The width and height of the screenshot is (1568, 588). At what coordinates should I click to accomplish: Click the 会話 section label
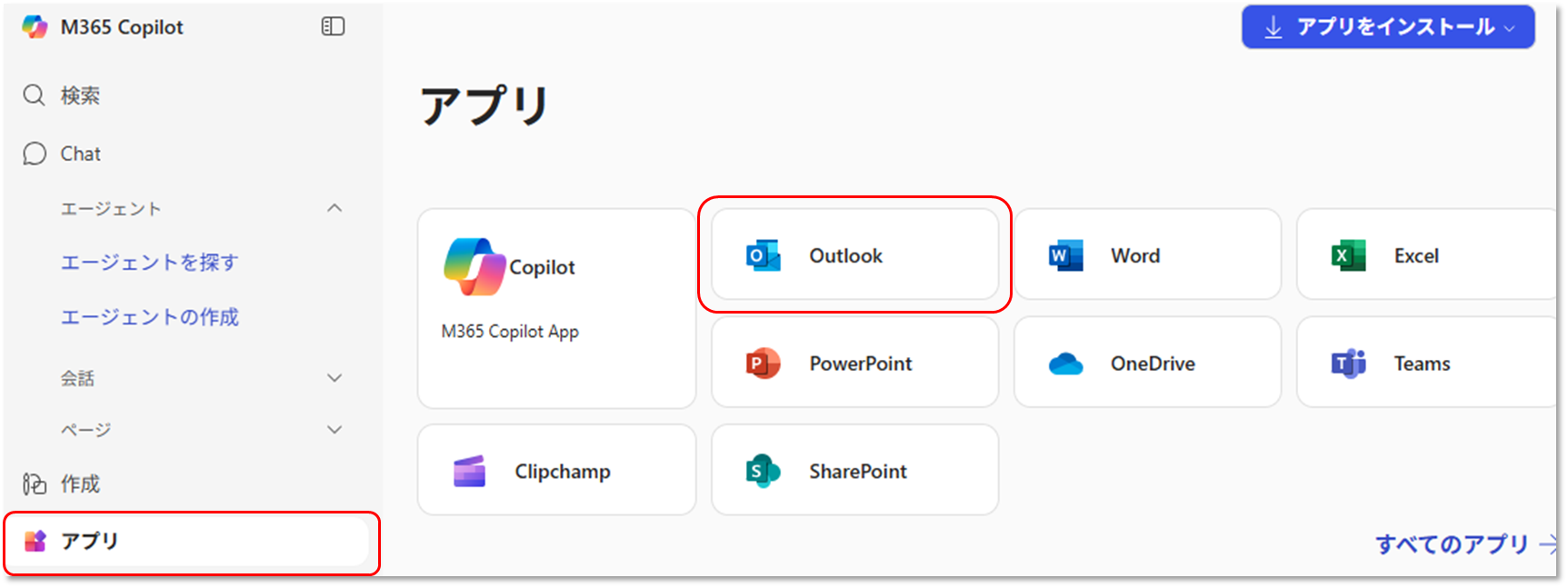(77, 378)
